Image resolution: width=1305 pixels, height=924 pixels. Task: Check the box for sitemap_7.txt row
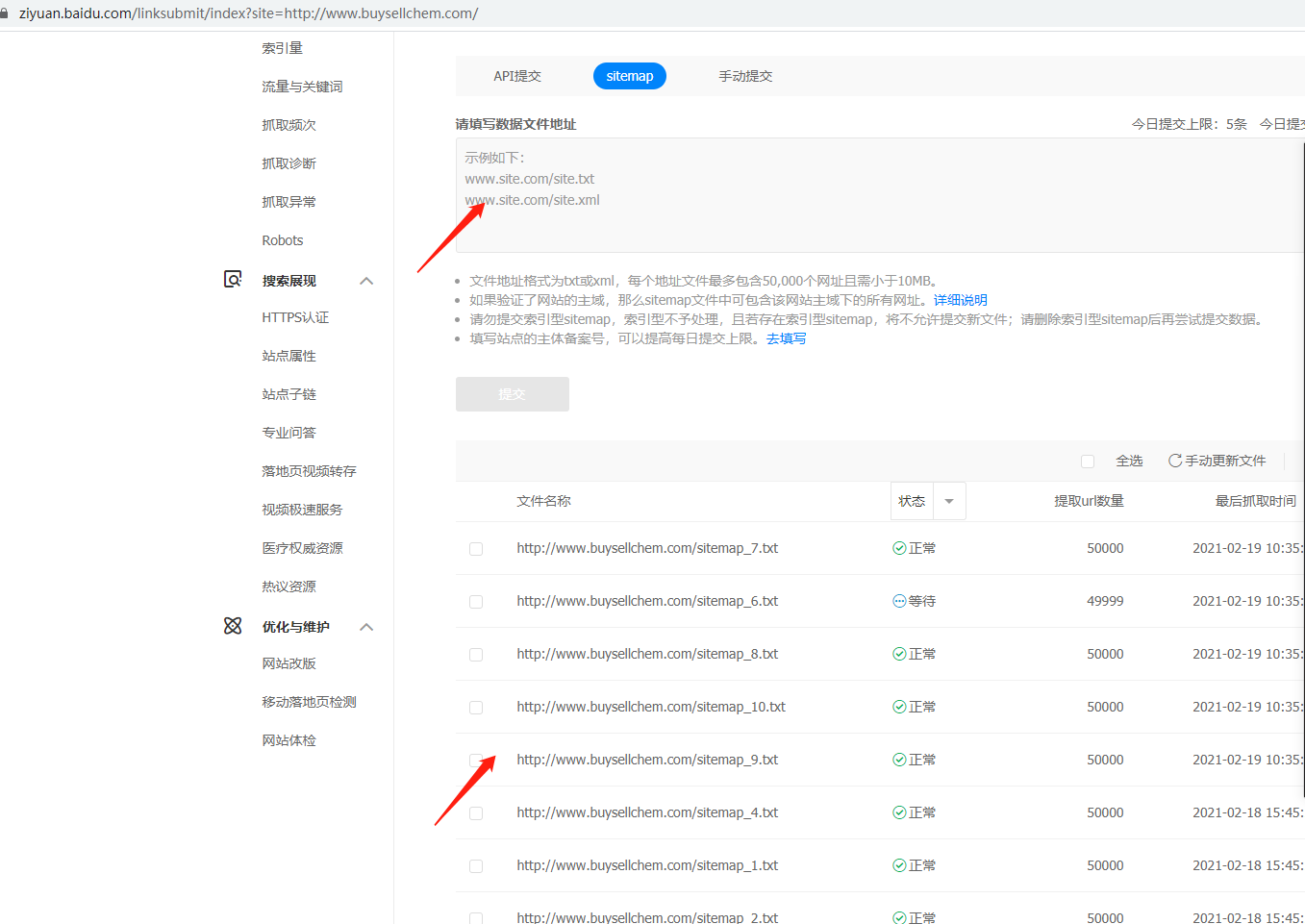(476, 549)
